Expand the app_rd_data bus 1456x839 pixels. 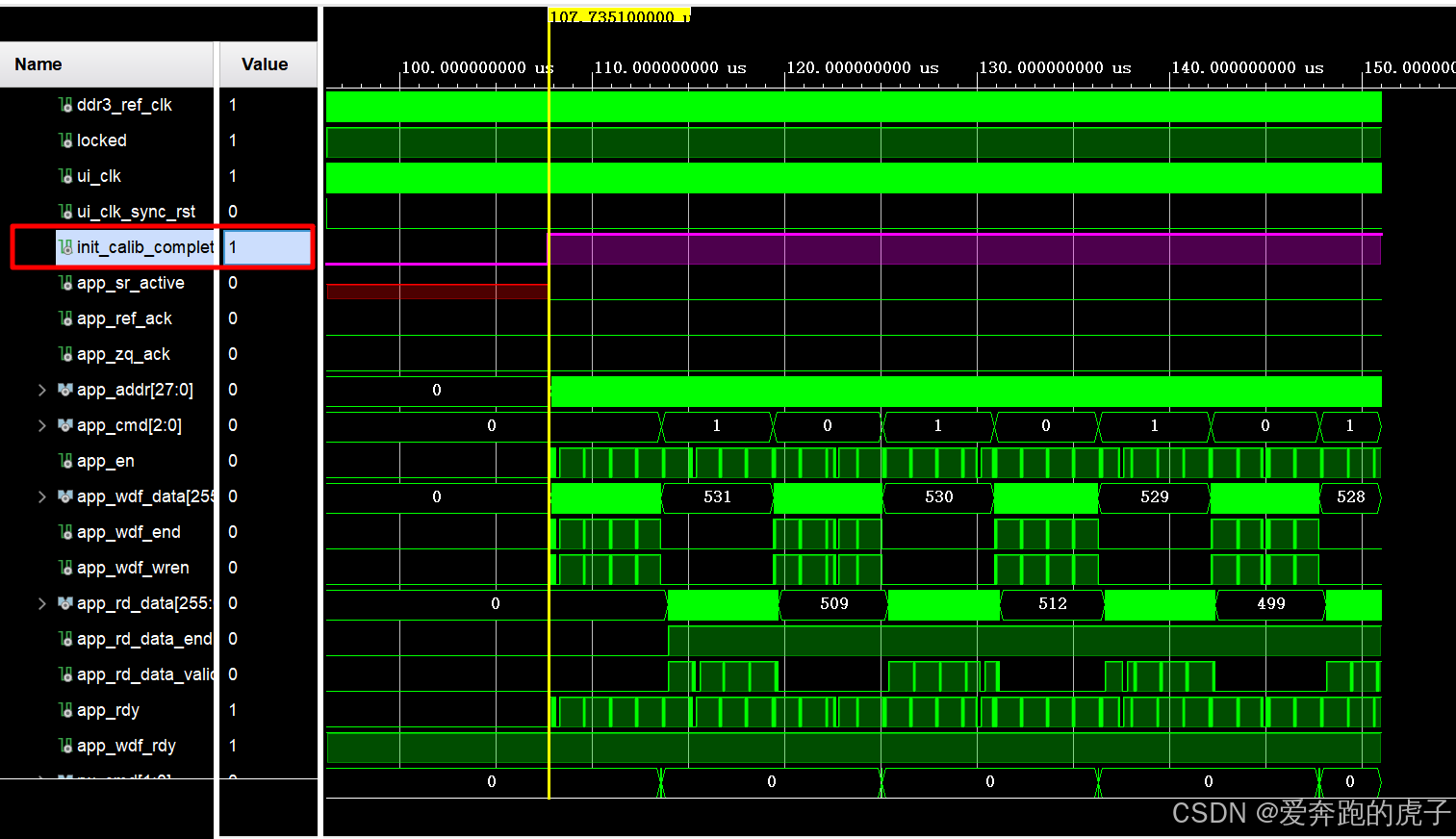pyautogui.click(x=41, y=603)
